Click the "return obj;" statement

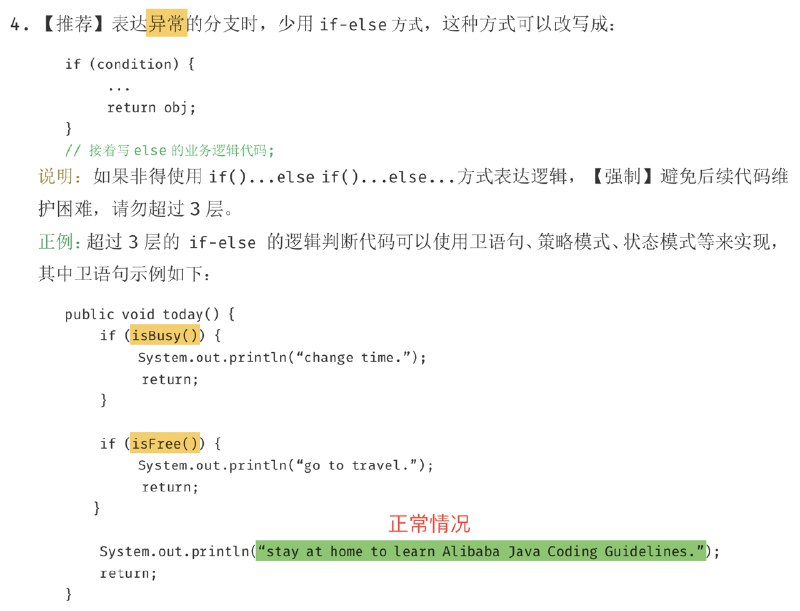tap(151, 107)
